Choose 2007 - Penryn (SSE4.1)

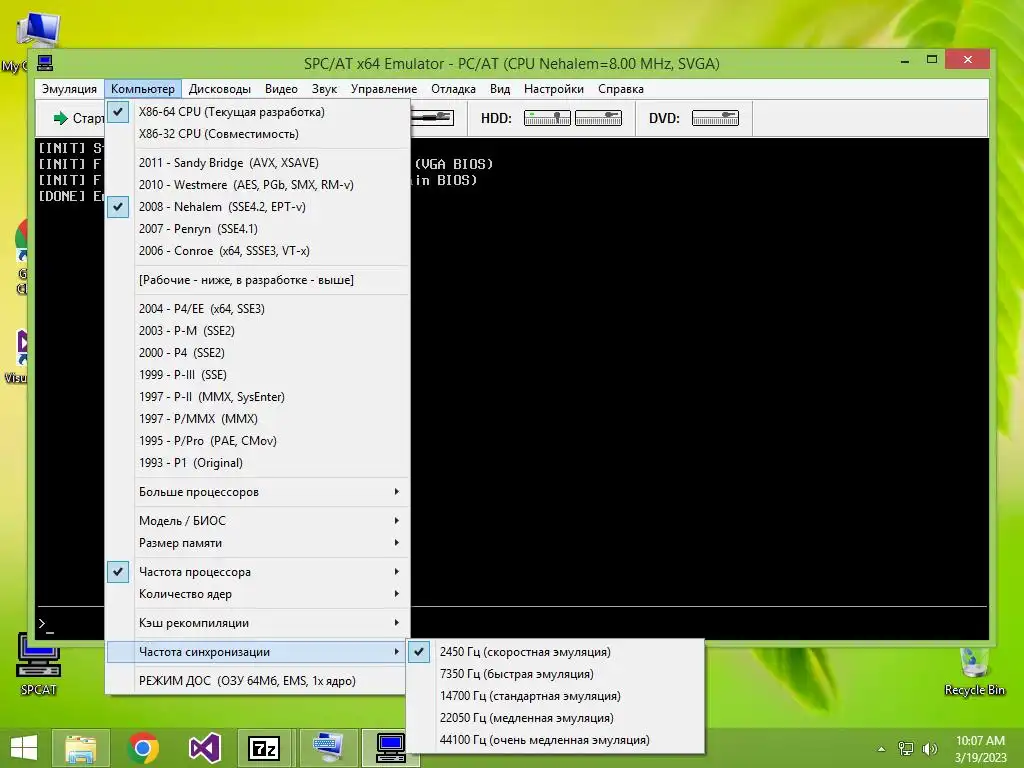(x=257, y=229)
